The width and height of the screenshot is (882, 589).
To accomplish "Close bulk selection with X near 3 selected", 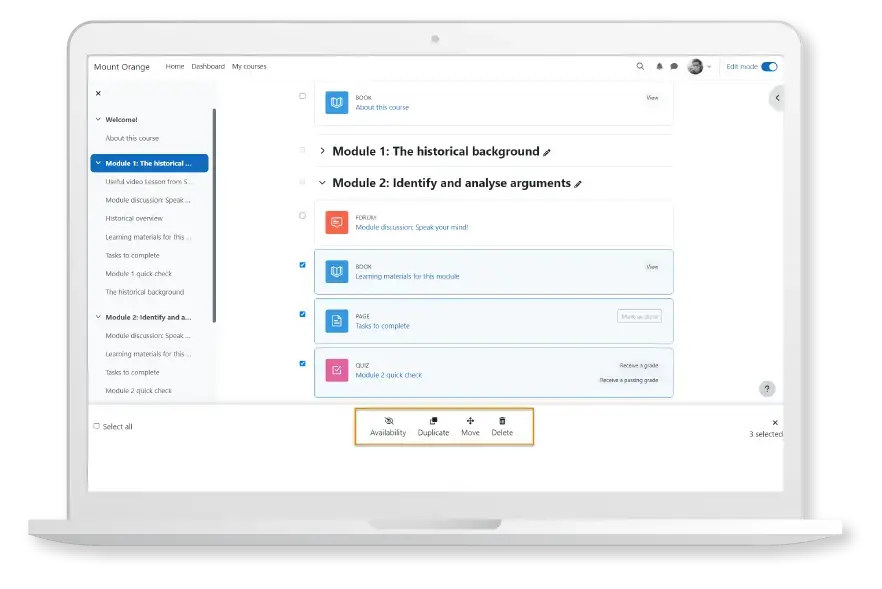I will [x=775, y=422].
